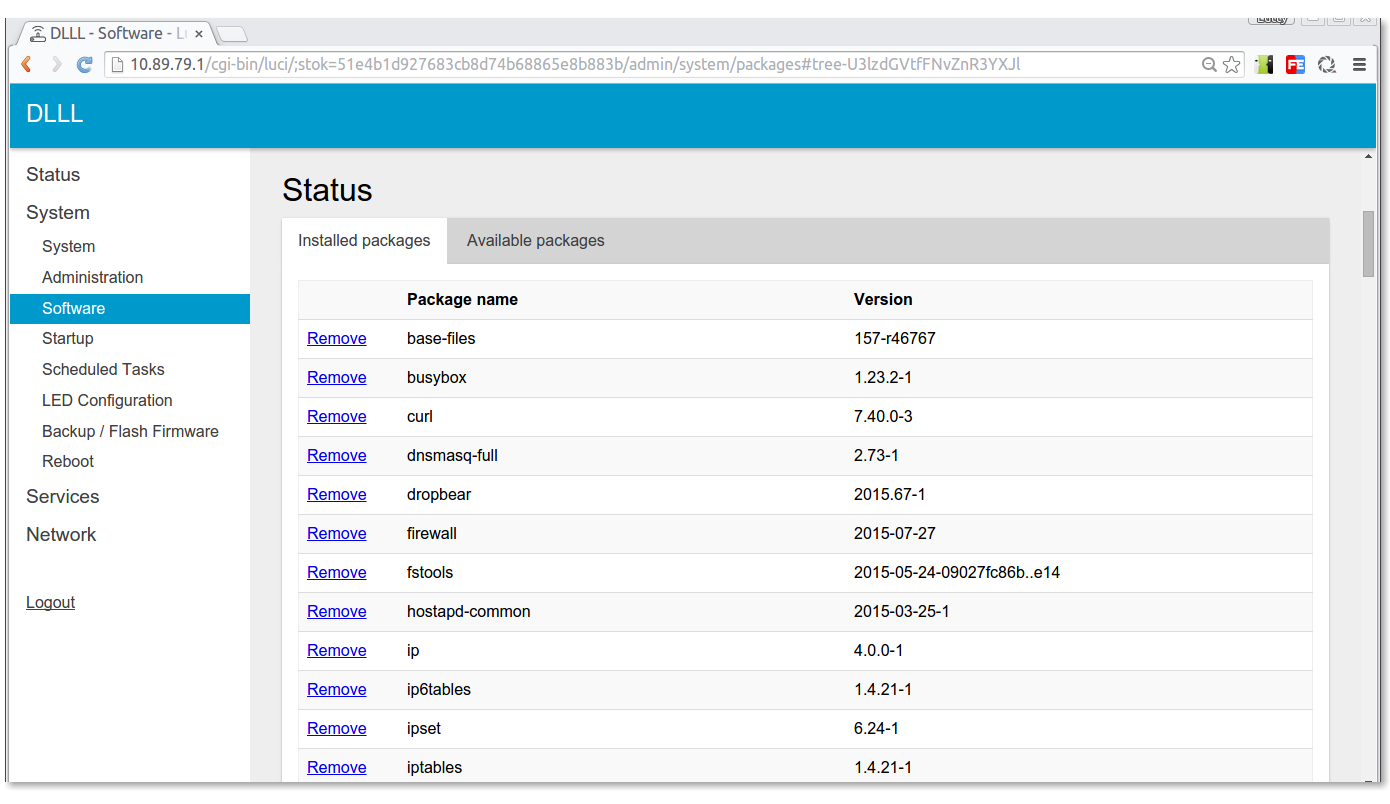Bookmark this page with the star icon
Image resolution: width=1390 pixels, height=804 pixels.
[1232, 65]
